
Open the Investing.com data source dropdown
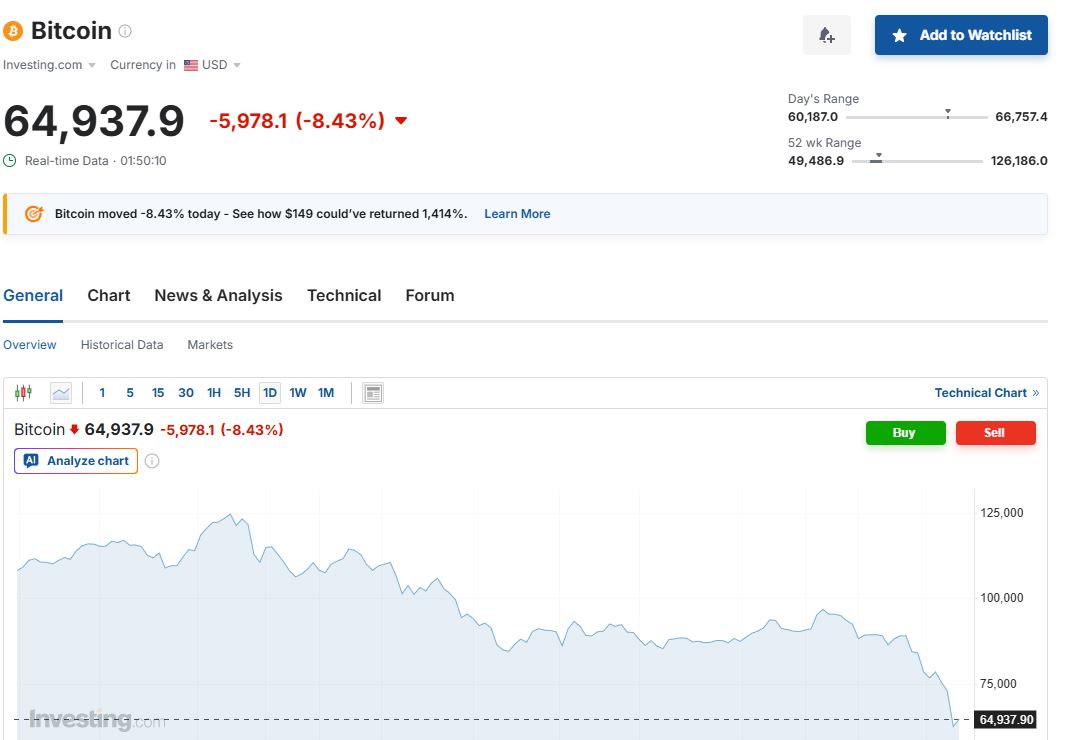coord(50,65)
